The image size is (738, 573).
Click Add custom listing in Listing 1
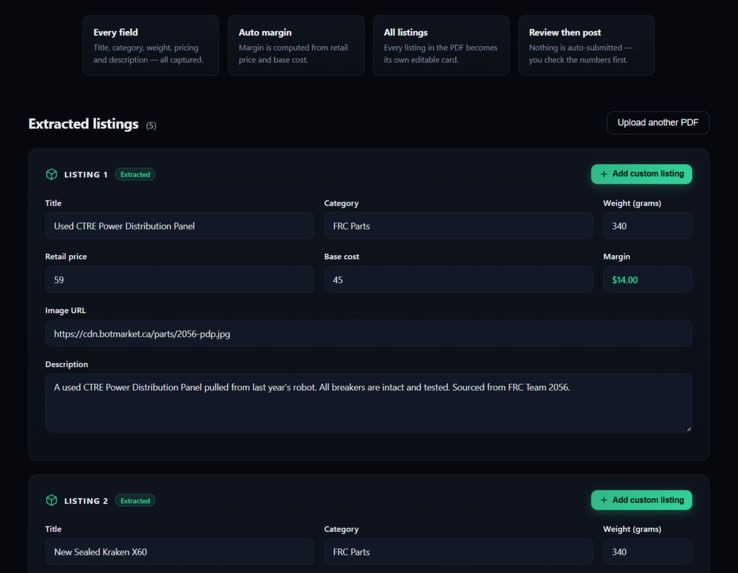(642, 174)
